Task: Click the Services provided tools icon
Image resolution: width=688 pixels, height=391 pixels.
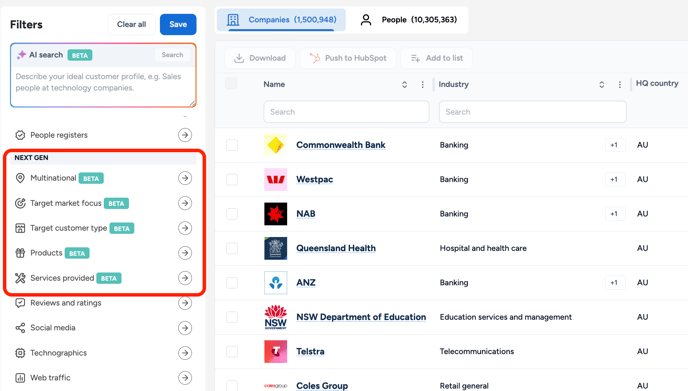Action: pyautogui.click(x=20, y=278)
